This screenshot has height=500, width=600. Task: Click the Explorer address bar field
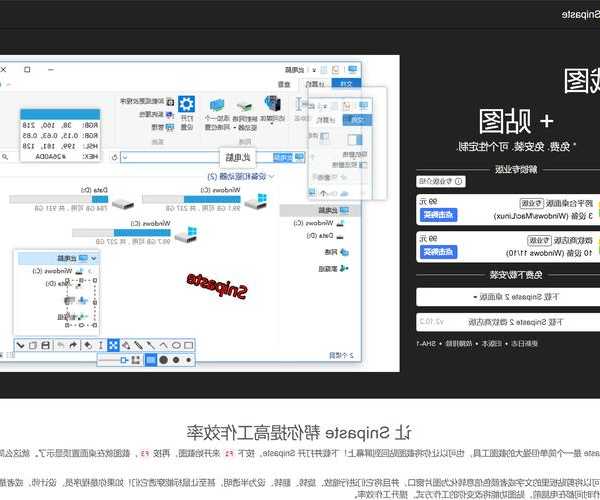tap(213, 157)
